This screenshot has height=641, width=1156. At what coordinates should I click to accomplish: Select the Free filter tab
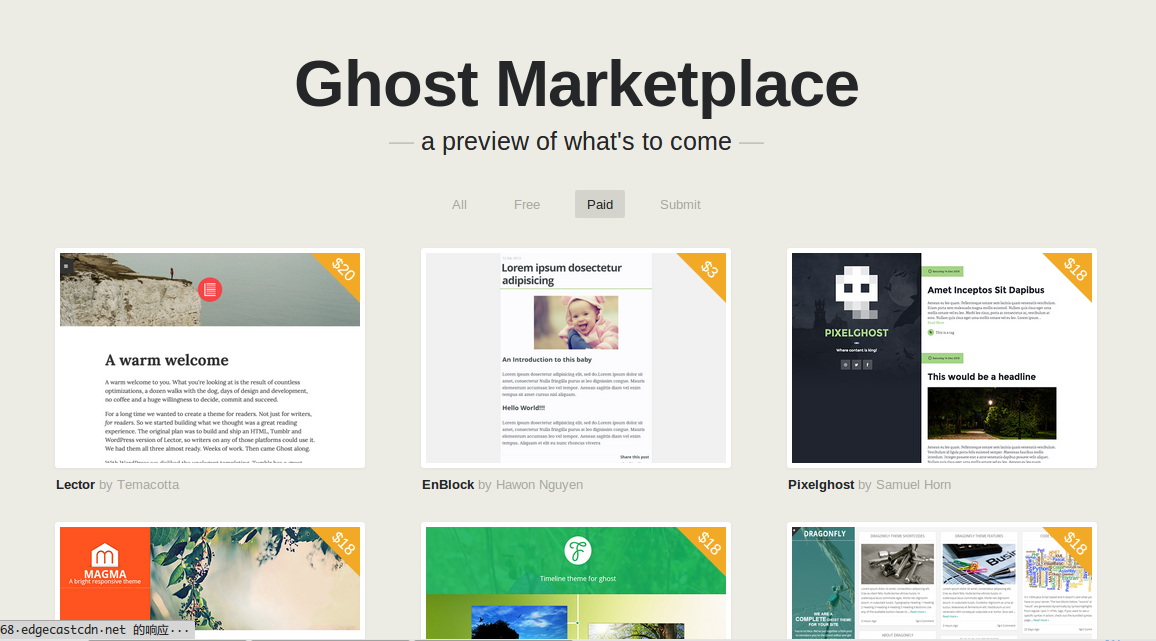(526, 204)
